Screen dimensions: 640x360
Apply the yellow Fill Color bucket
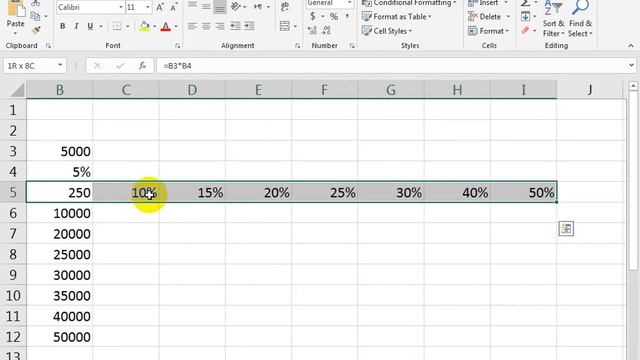click(144, 27)
